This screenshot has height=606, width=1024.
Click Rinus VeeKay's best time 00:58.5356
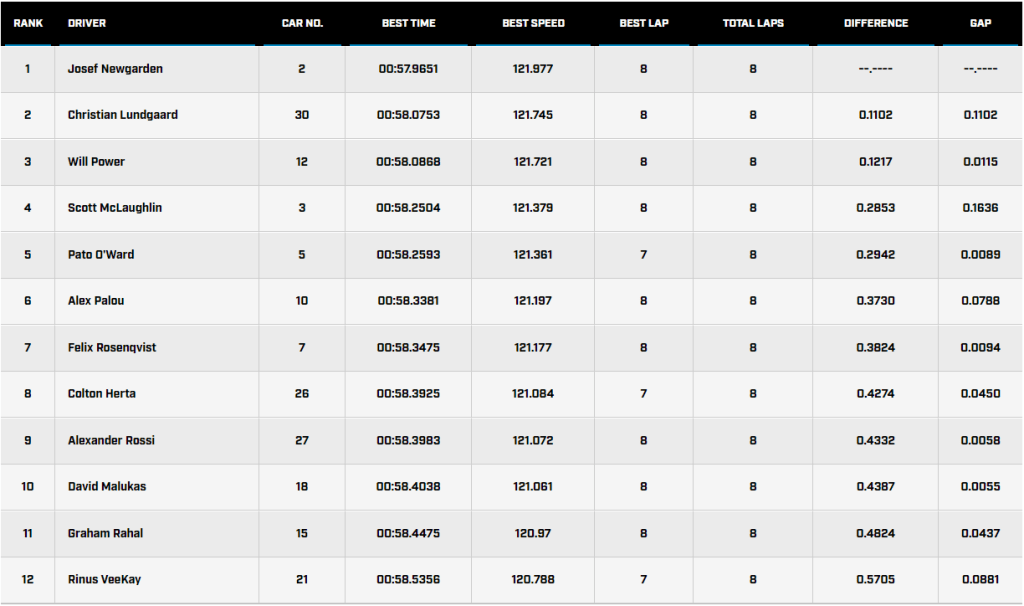point(408,579)
